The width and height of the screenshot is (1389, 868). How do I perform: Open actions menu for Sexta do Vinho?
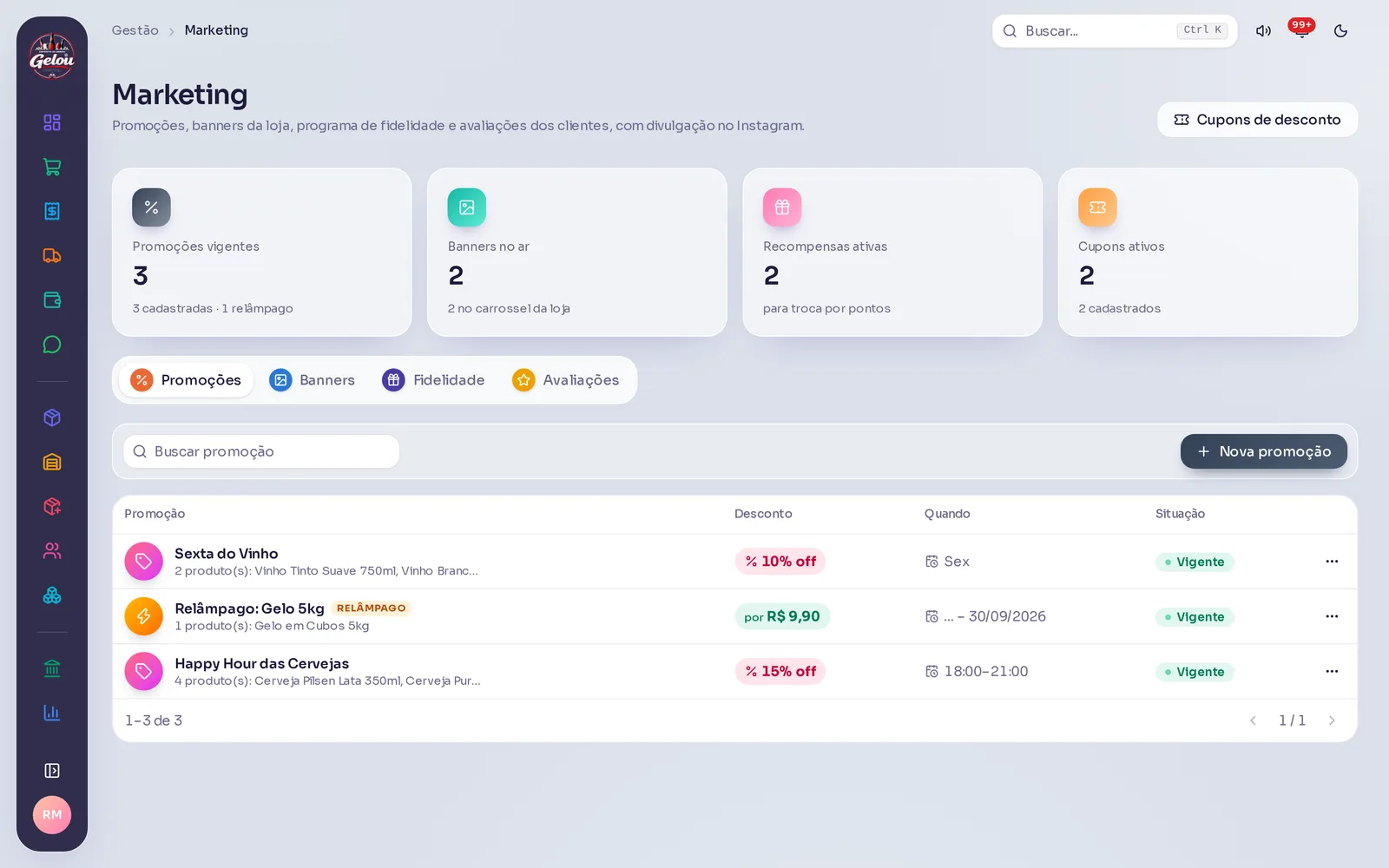coord(1332,562)
